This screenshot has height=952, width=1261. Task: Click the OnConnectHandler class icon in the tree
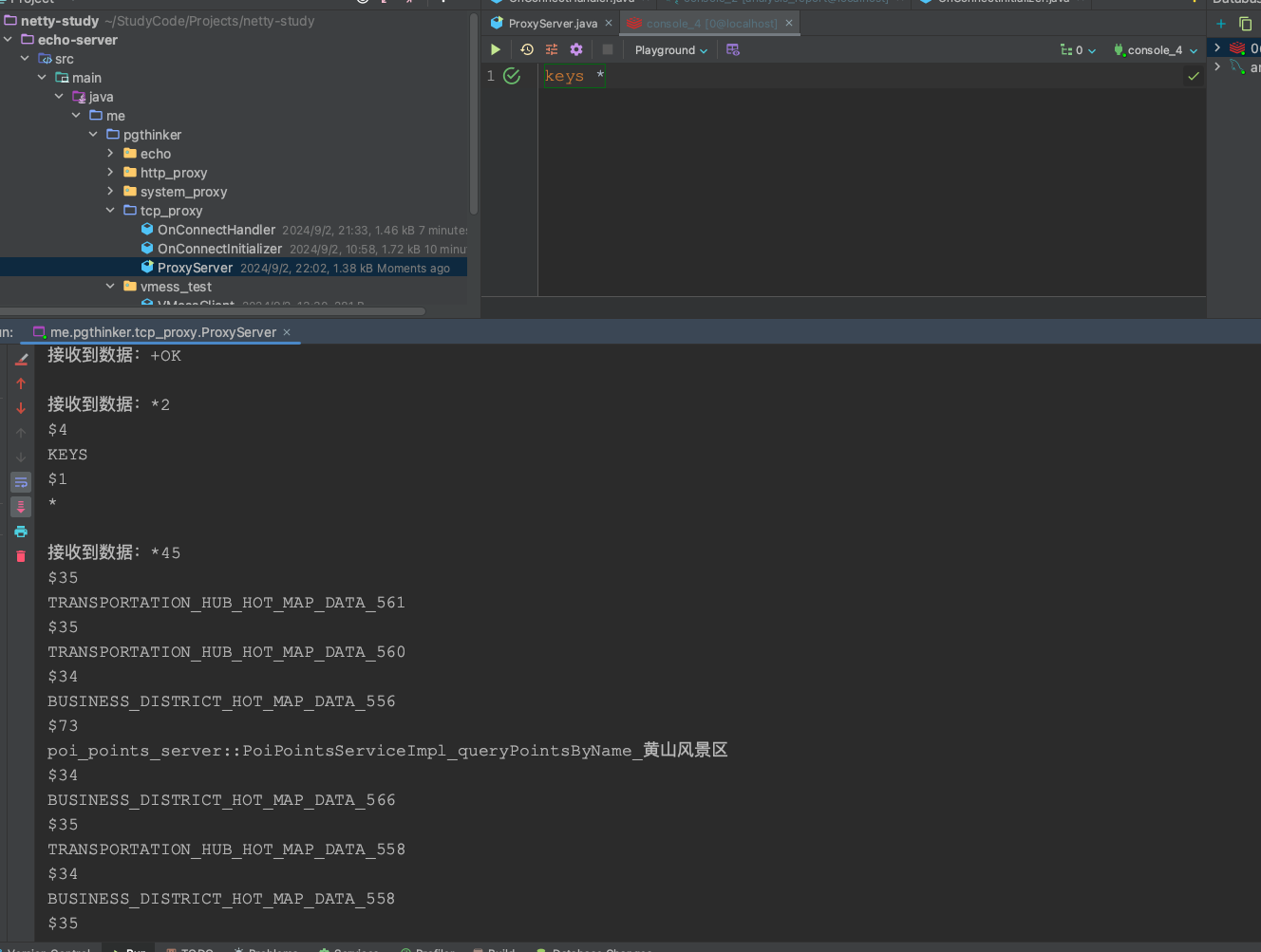pos(147,229)
